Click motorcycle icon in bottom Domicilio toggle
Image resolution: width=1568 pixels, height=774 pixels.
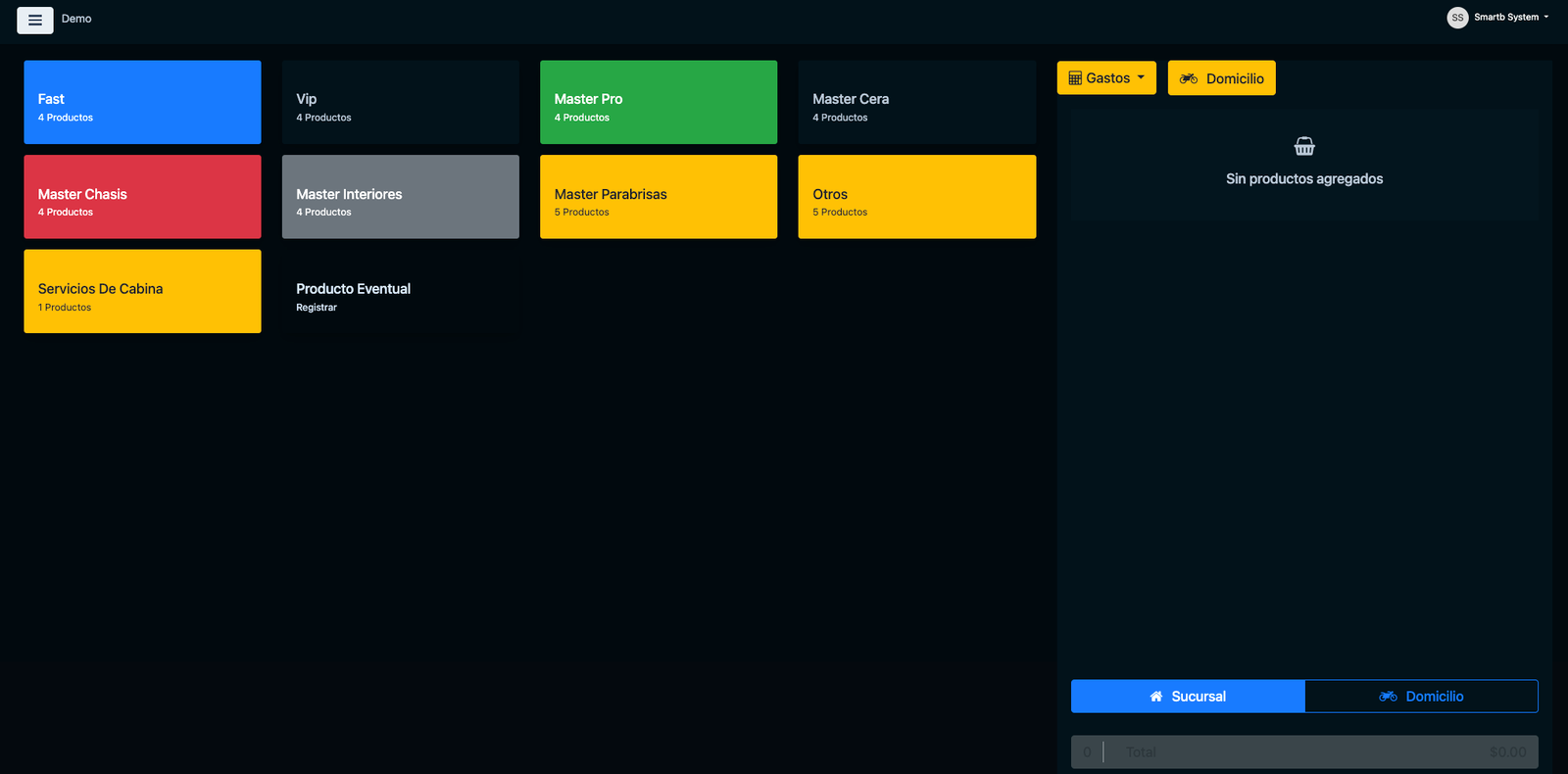(x=1388, y=697)
